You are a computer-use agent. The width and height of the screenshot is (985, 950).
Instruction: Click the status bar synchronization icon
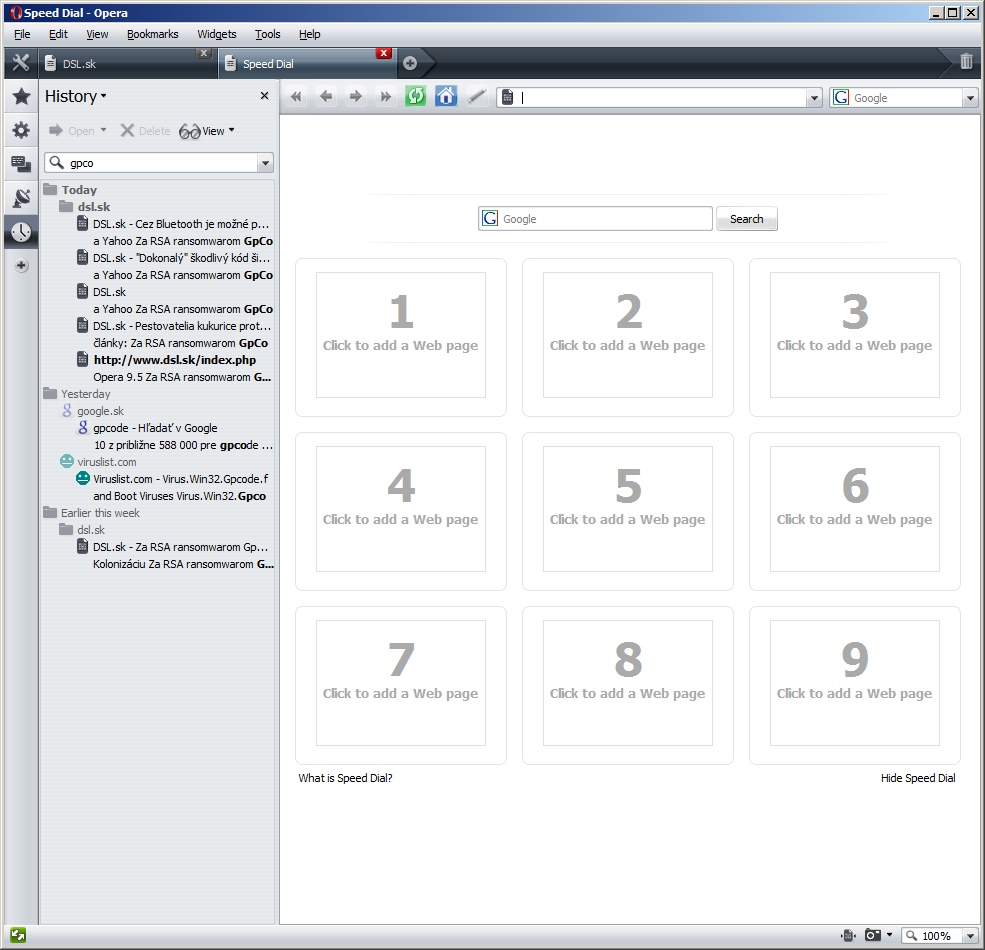pos(18,935)
